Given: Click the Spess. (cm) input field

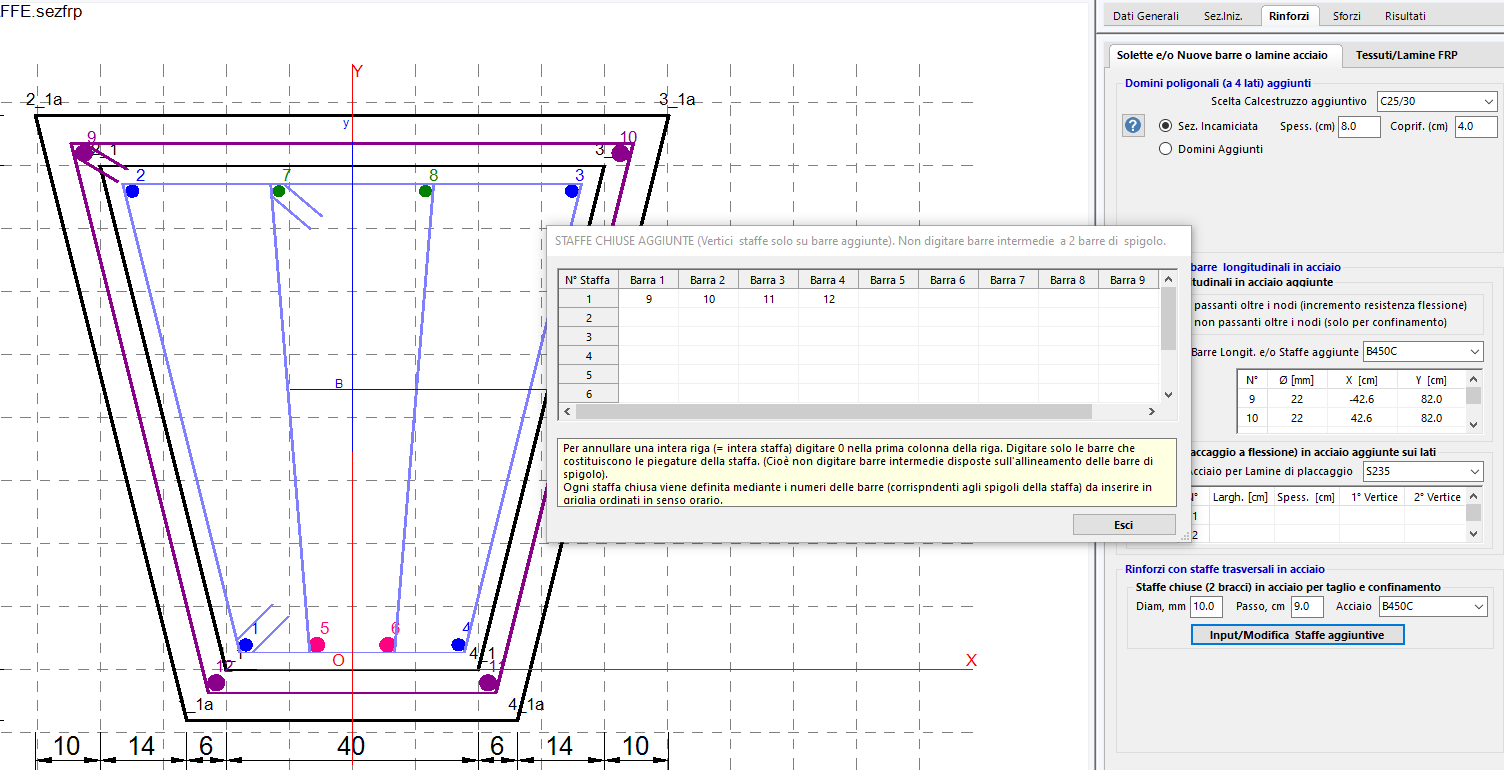Looking at the screenshot, I should coord(1359,127).
